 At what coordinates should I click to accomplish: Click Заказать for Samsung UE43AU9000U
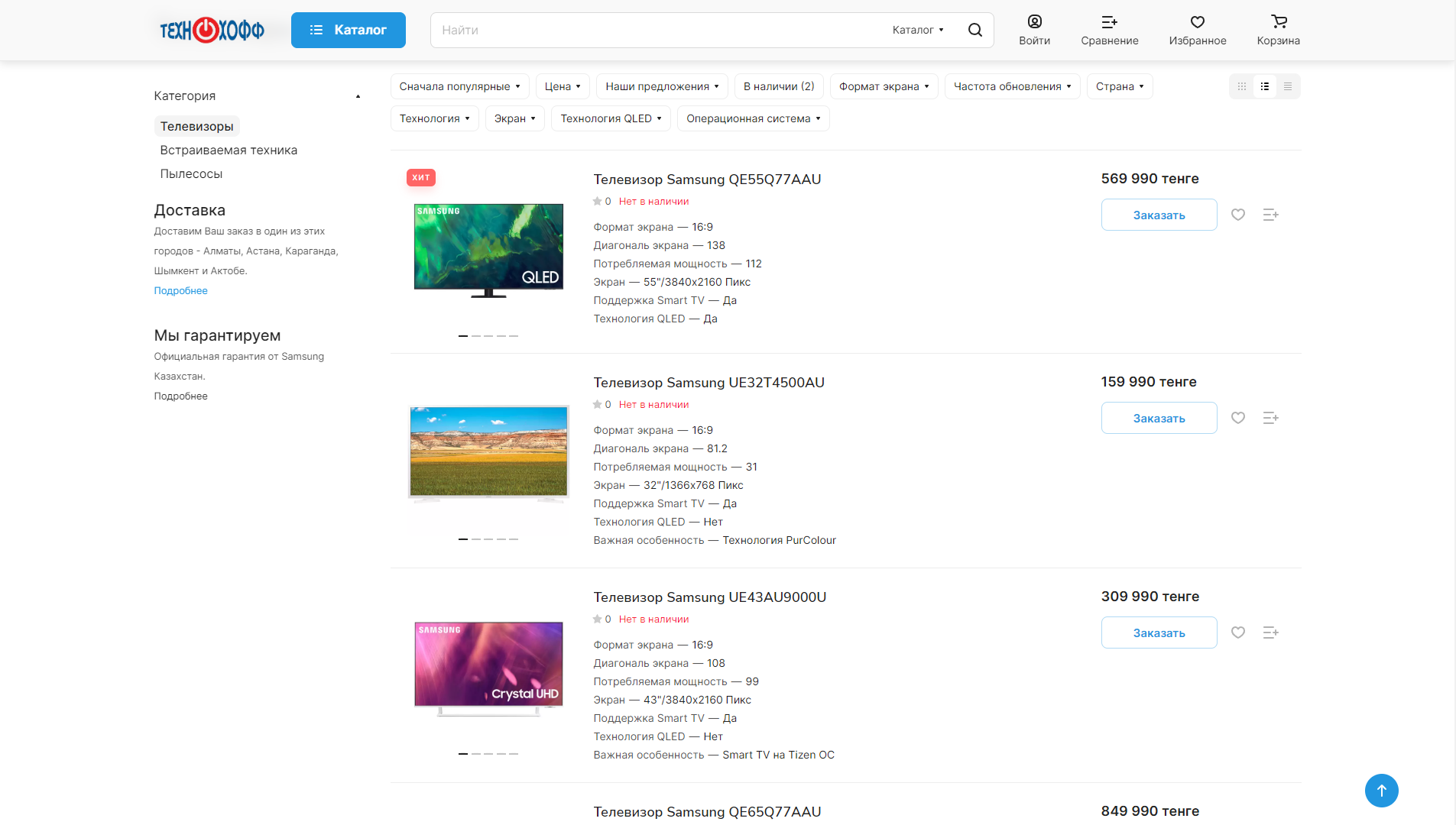pos(1159,632)
